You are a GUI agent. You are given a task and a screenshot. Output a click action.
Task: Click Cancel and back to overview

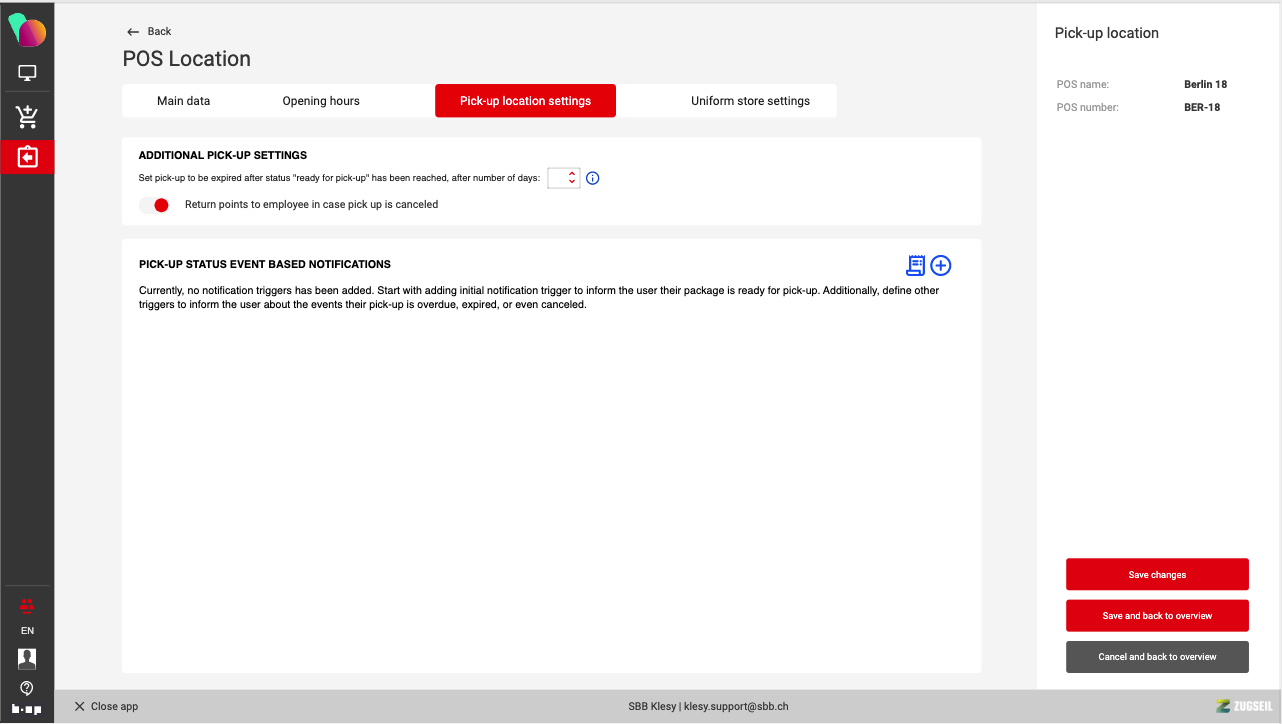pos(1157,657)
